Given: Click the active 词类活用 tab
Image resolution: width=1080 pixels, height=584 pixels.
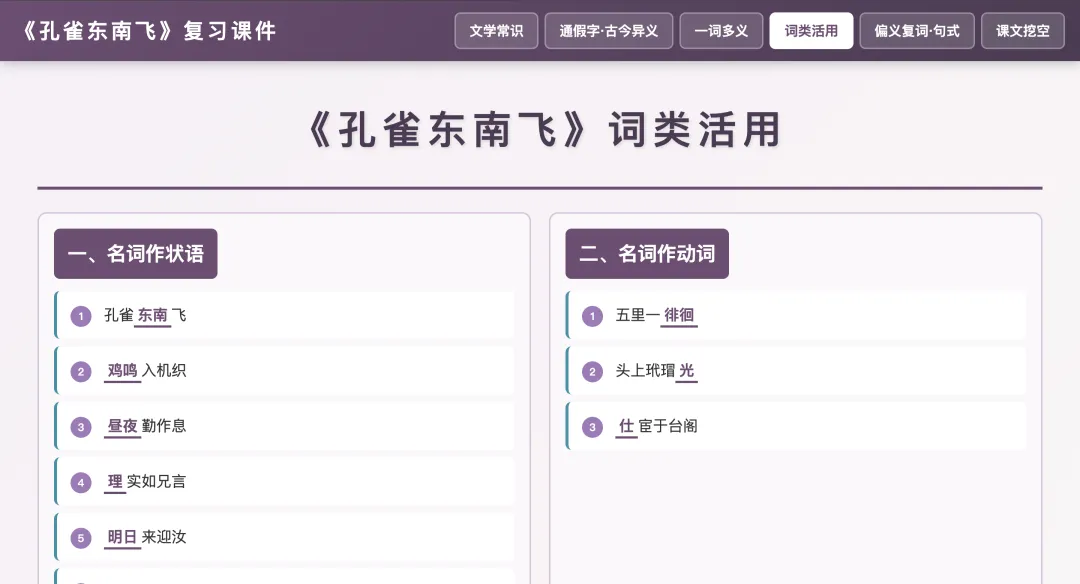Looking at the screenshot, I should 811,31.
